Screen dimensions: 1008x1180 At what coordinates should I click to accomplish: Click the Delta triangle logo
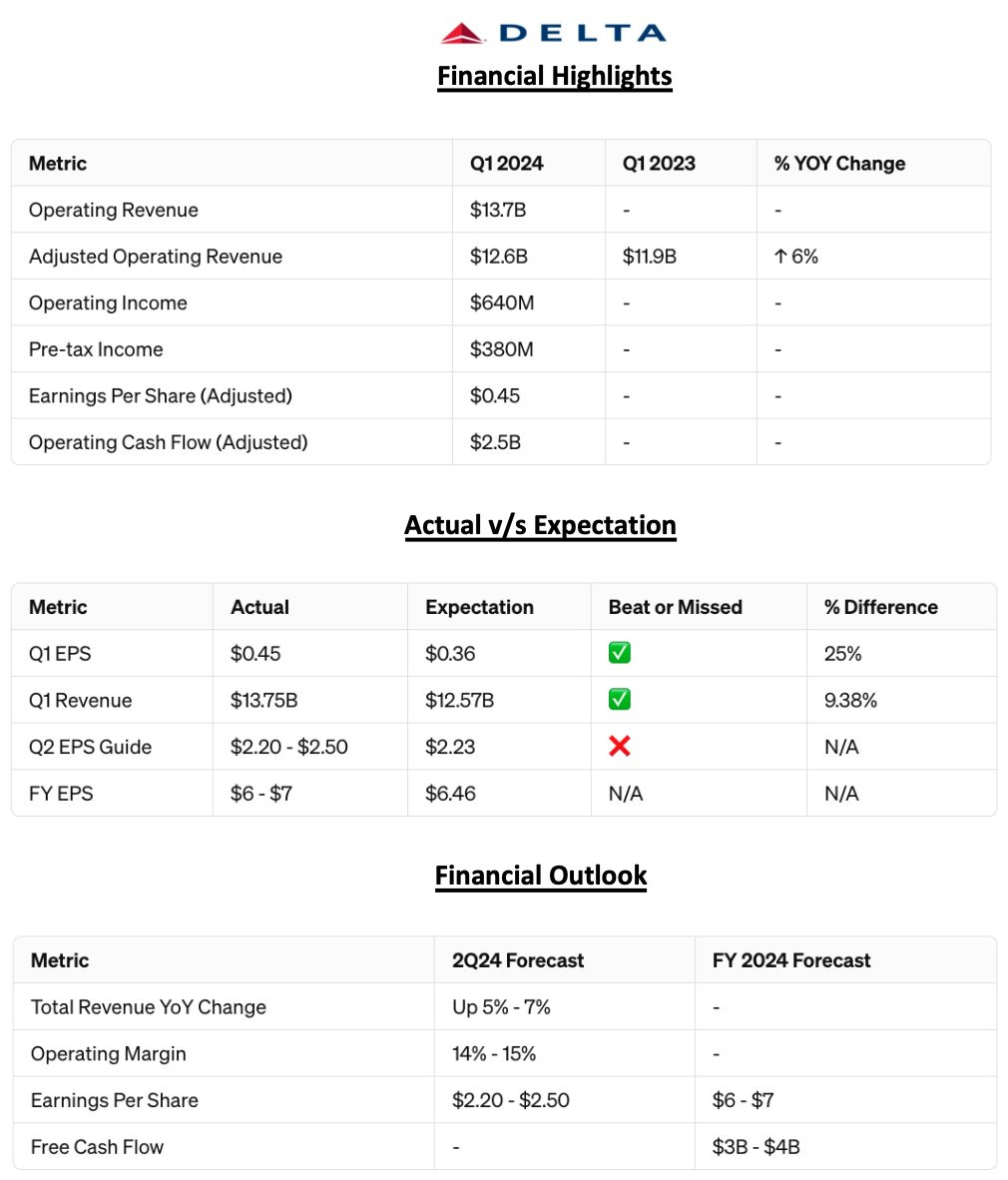(464, 33)
